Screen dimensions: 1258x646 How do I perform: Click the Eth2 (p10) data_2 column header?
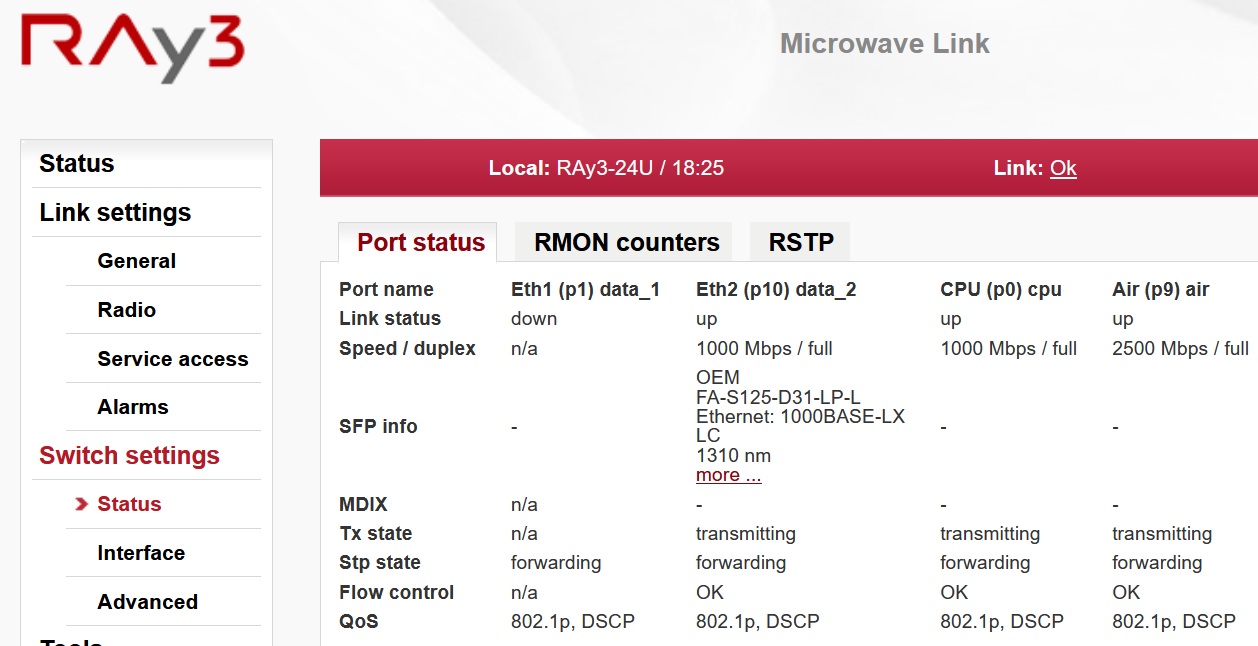pyautogui.click(x=776, y=289)
